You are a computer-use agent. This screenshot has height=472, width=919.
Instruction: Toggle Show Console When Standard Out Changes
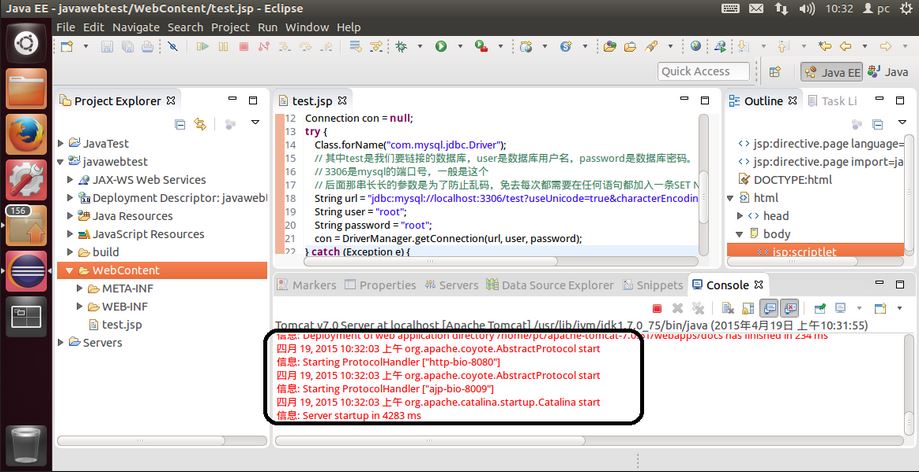(x=768, y=308)
